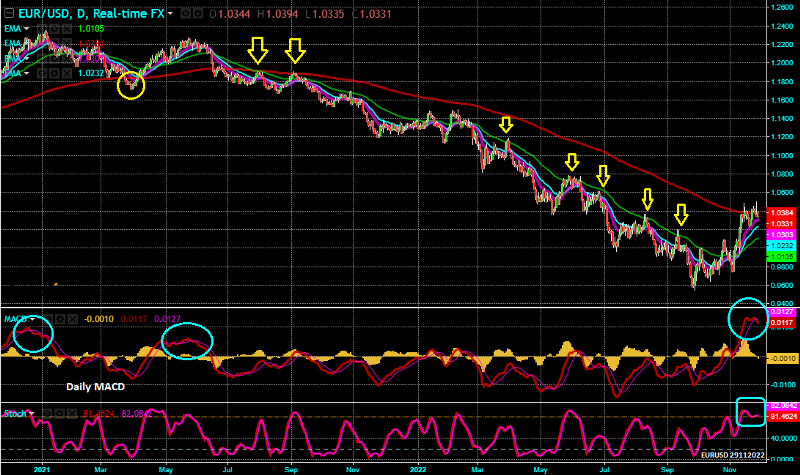Hide the EMA showing 1.0384
The height and width of the screenshot is (475, 800).
click(x=42, y=44)
